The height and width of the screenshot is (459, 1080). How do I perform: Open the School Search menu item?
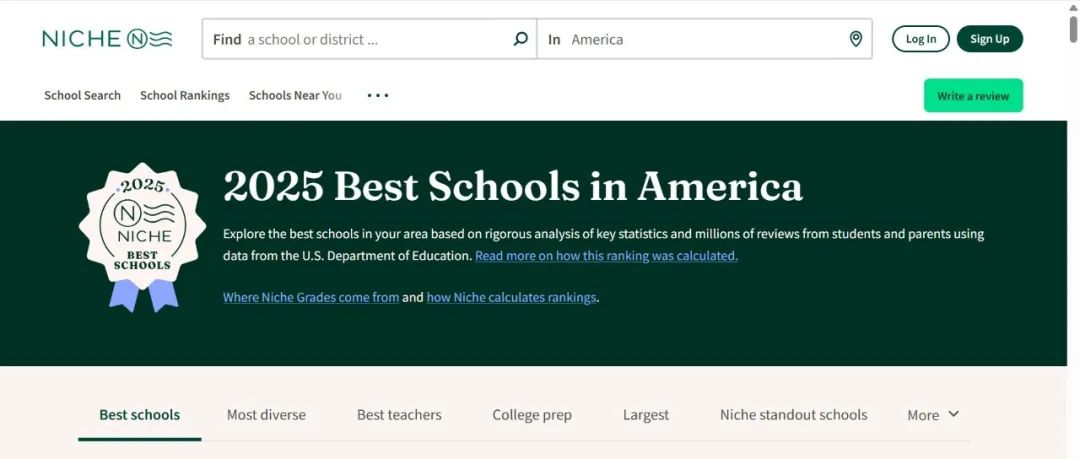82,95
